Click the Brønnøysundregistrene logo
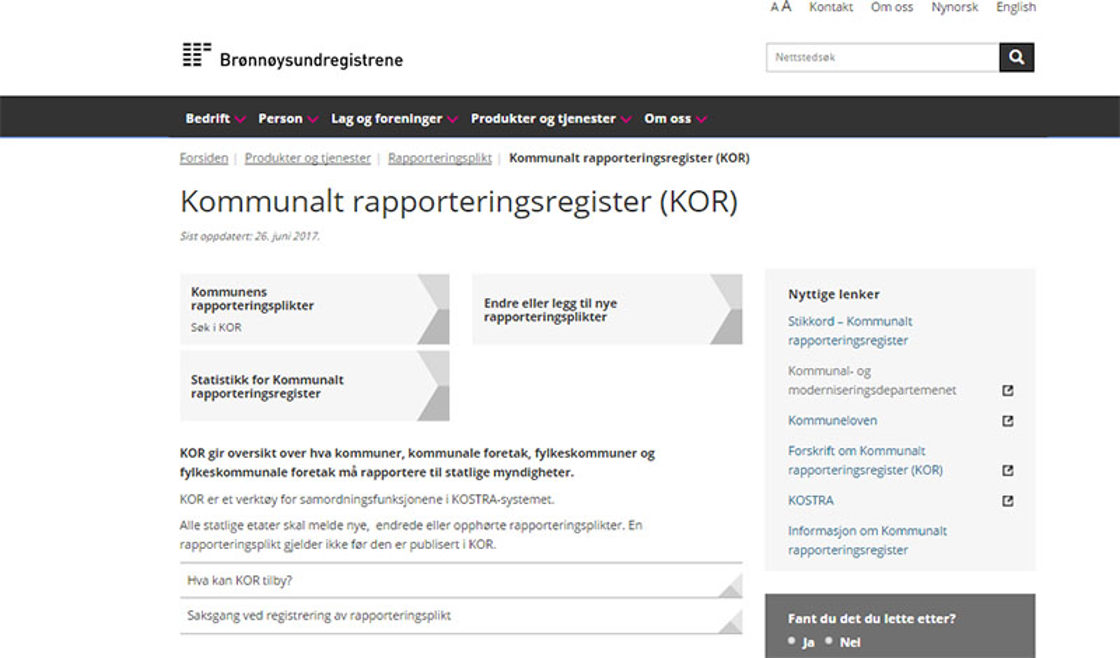This screenshot has width=1120, height=658. [x=292, y=57]
